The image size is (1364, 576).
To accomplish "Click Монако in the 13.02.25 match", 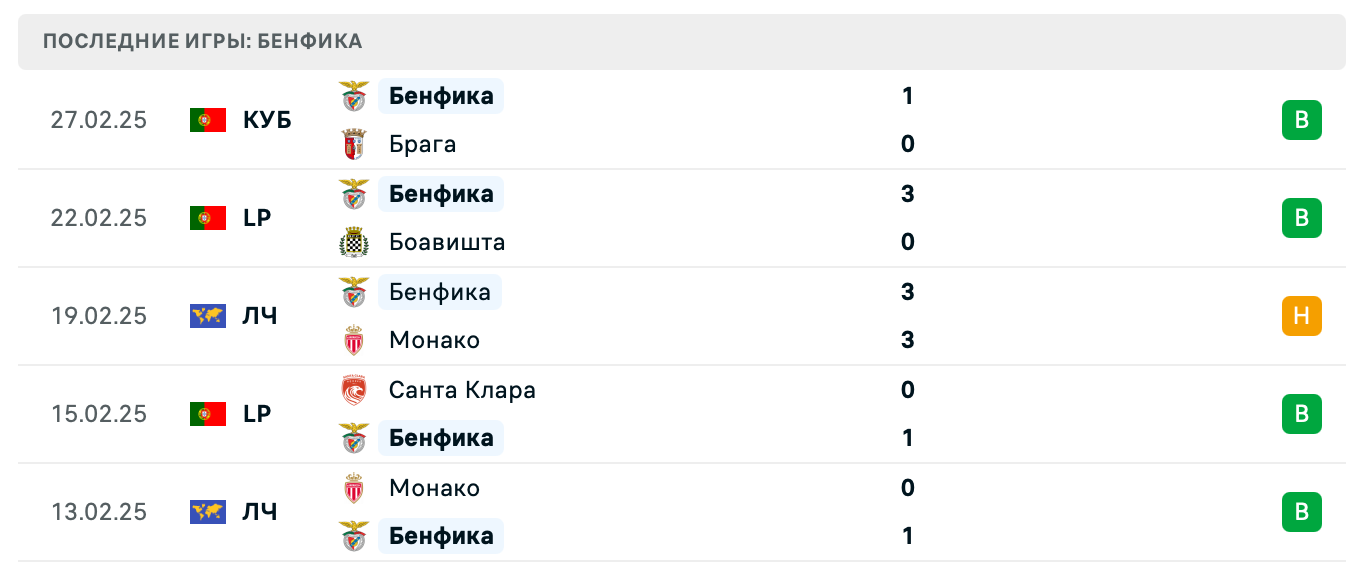I will coord(434,488).
